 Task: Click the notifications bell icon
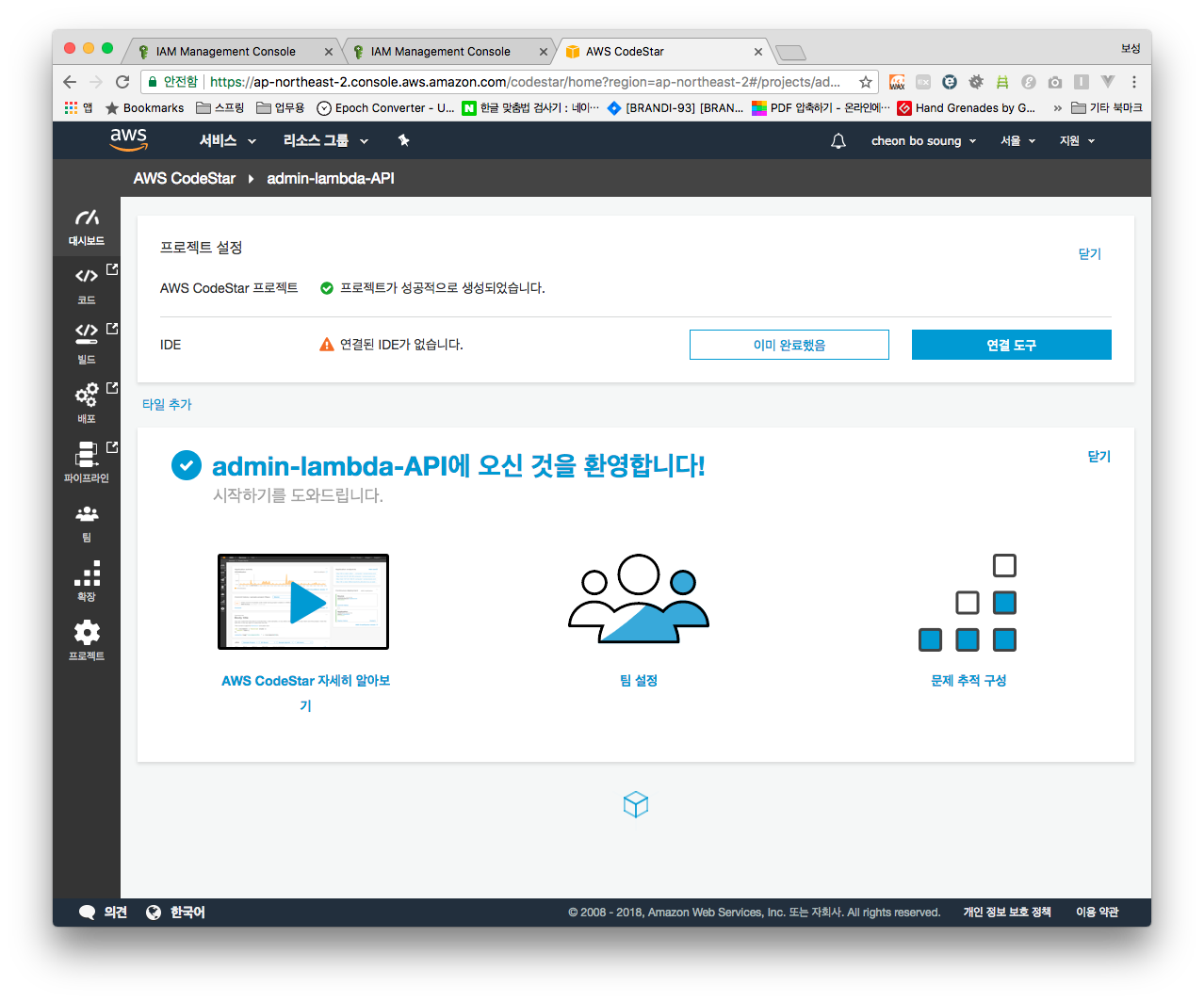pyautogui.click(x=838, y=141)
